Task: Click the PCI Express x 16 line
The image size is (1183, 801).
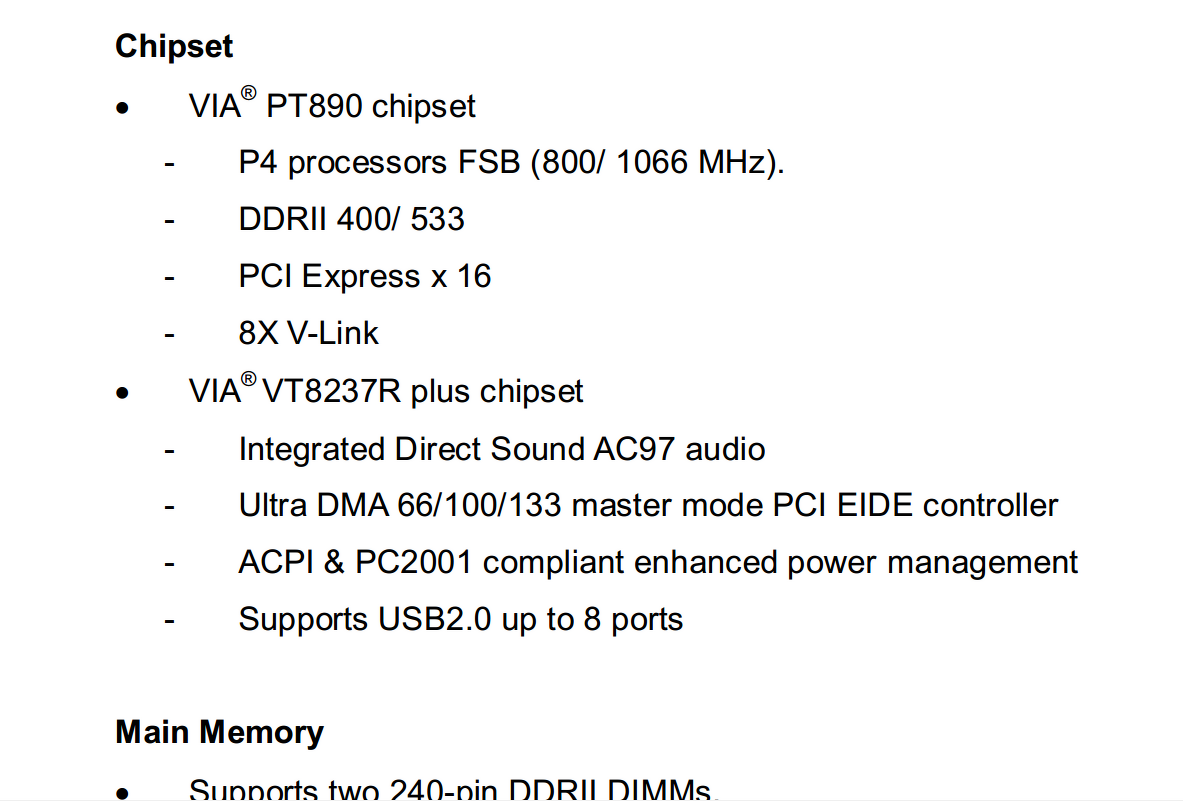Action: coord(364,277)
